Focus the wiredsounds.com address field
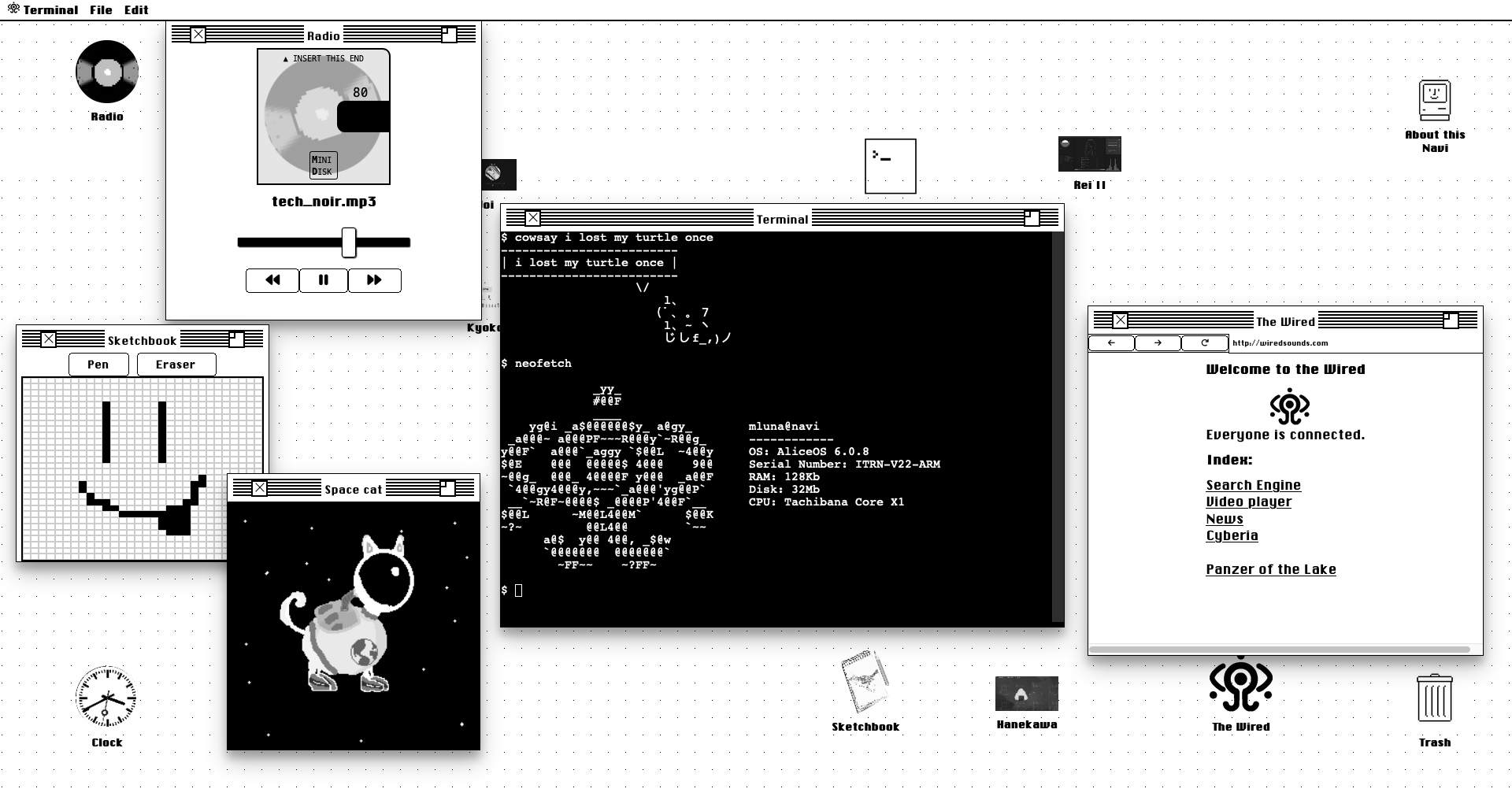 (1354, 343)
